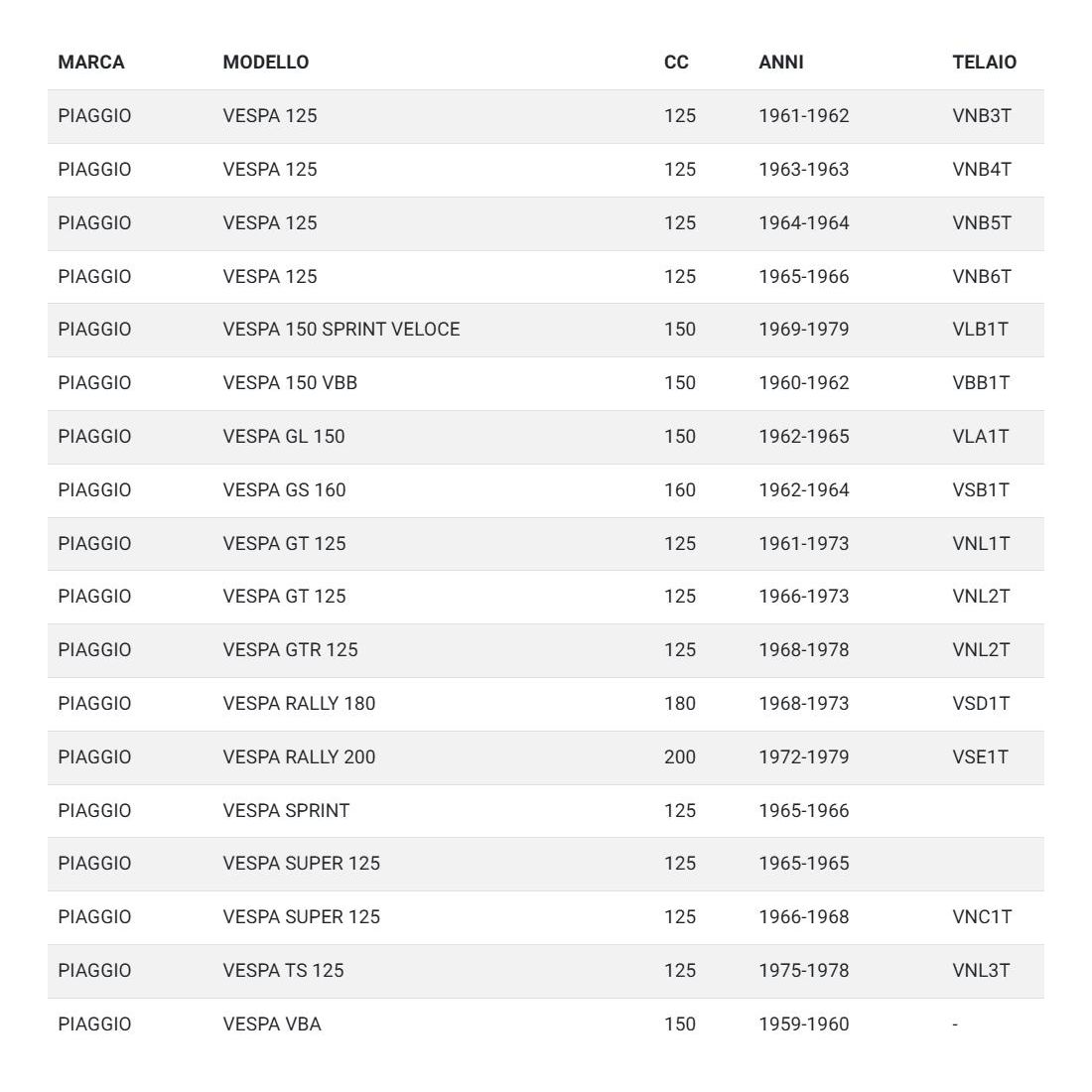This screenshot has height=1092, width=1092.
Task: Click the VESPA RALLY 200 model name
Action: (x=299, y=757)
